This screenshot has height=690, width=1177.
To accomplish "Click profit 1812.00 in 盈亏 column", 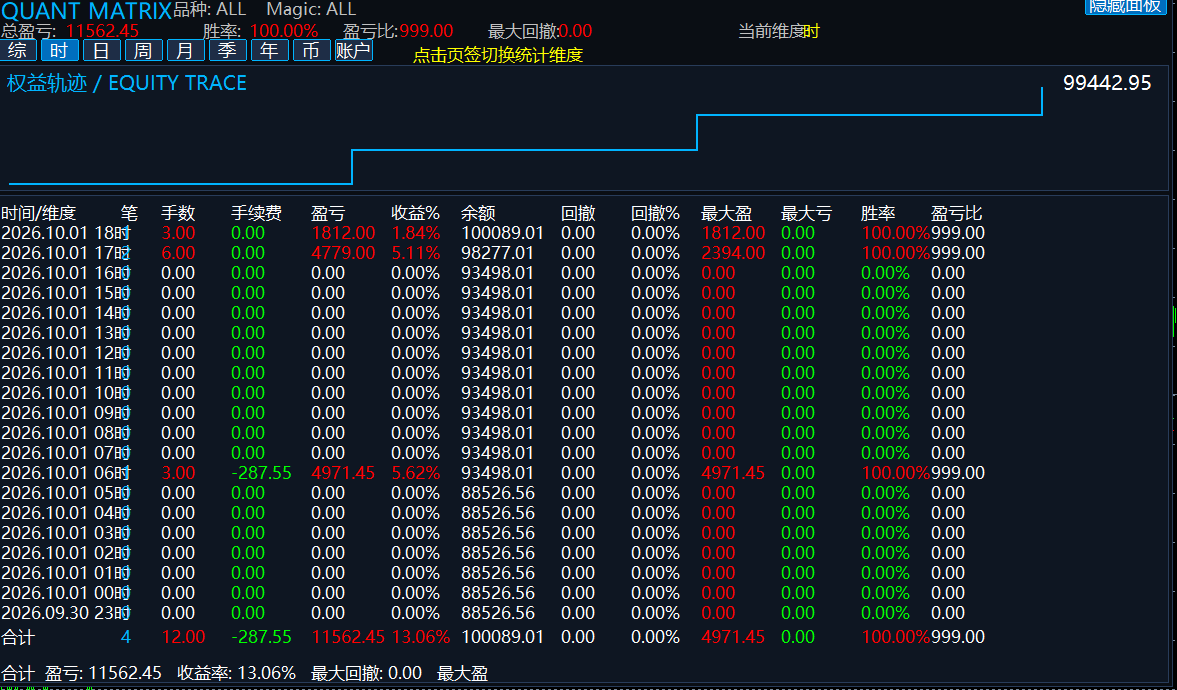I will 343,233.
